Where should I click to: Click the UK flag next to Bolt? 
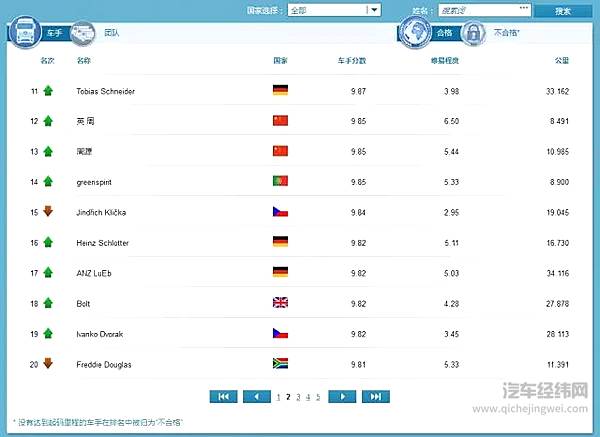(280, 303)
